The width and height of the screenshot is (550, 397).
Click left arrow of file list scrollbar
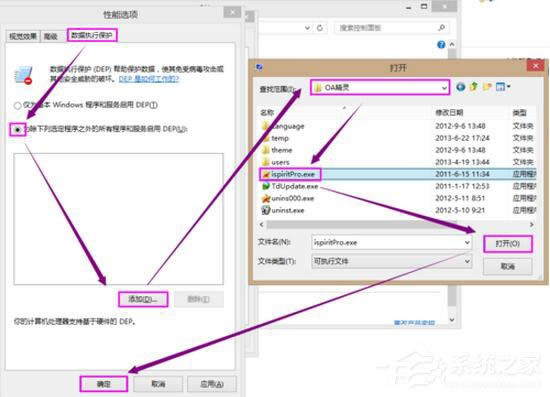262,224
